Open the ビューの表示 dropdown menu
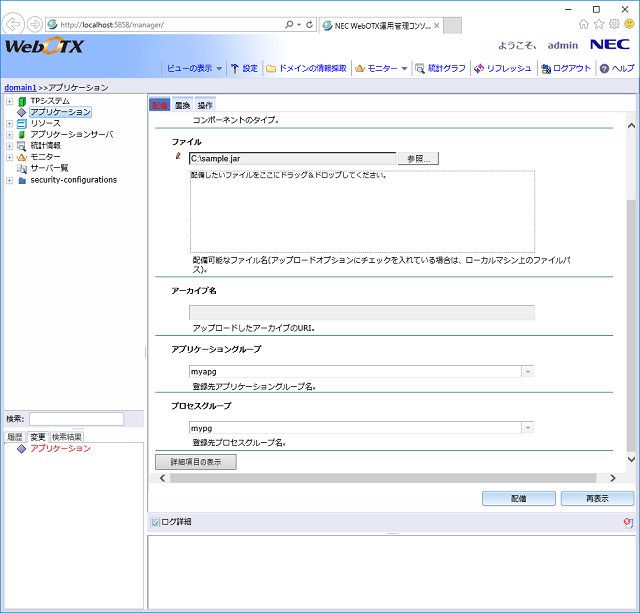 pos(194,68)
